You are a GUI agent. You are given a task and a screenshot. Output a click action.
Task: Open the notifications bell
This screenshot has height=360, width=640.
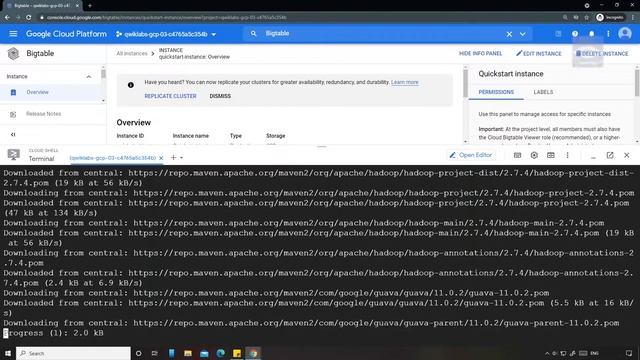pos(591,34)
